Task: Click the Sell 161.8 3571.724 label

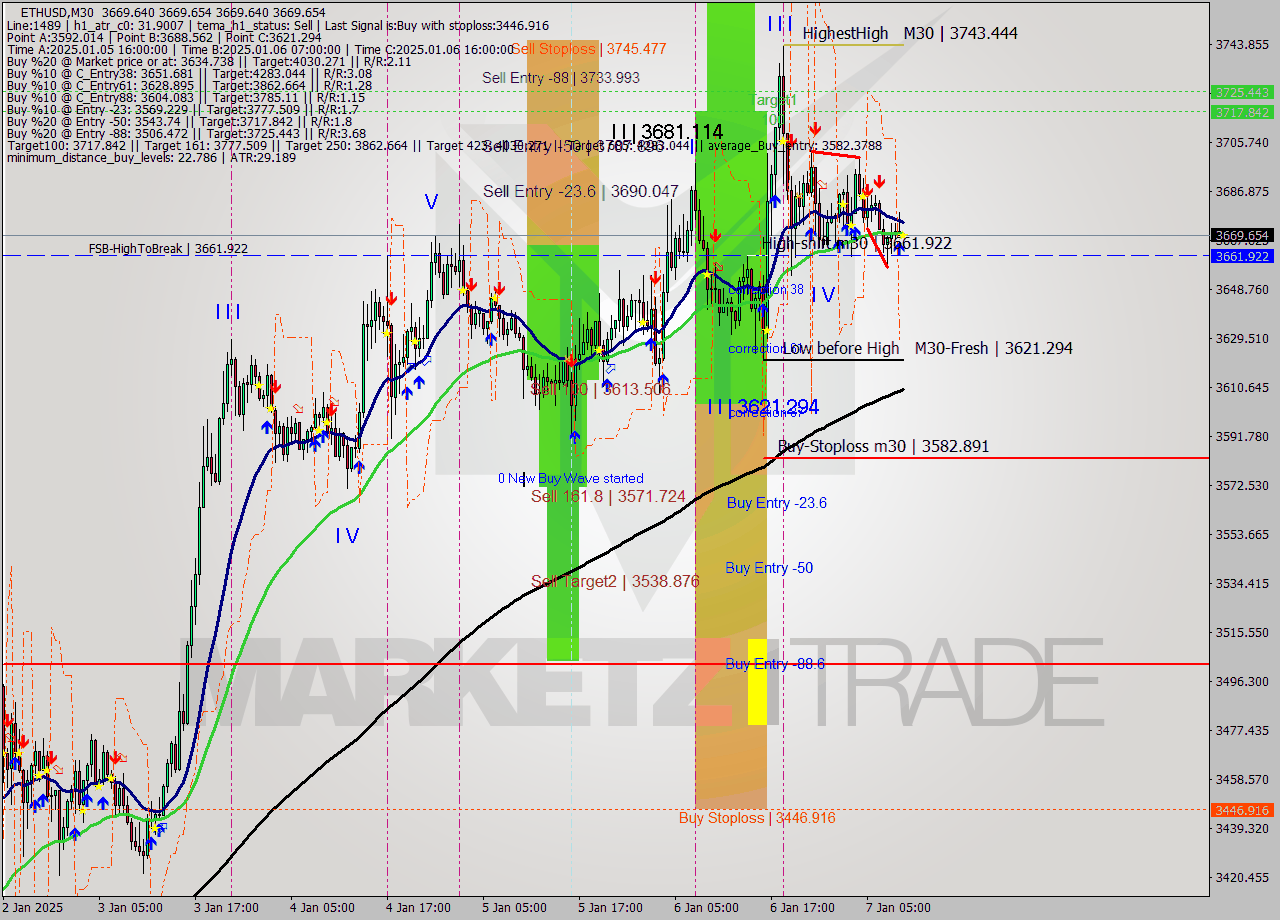Action: coord(608,497)
